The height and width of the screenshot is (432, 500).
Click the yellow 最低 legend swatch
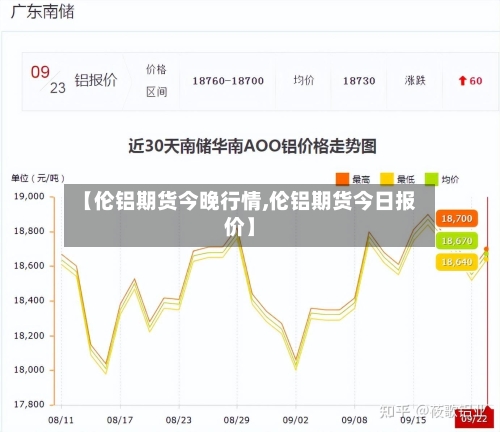tap(387, 179)
